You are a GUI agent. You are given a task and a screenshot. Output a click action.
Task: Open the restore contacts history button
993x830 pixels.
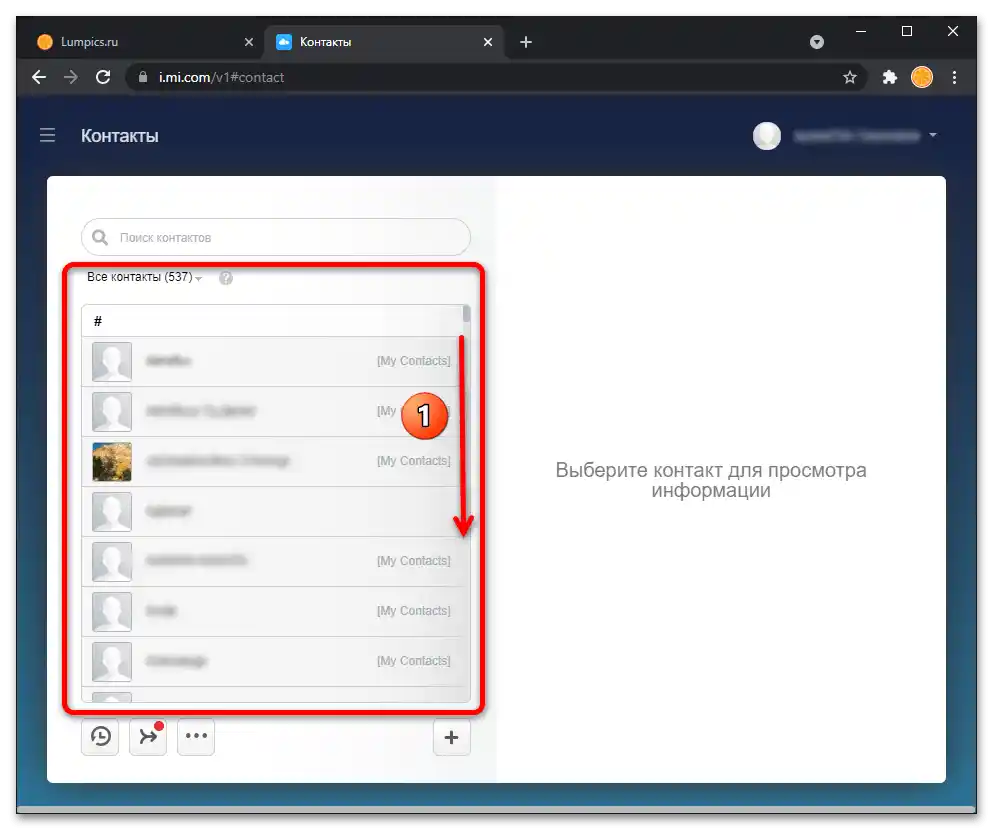click(x=100, y=736)
